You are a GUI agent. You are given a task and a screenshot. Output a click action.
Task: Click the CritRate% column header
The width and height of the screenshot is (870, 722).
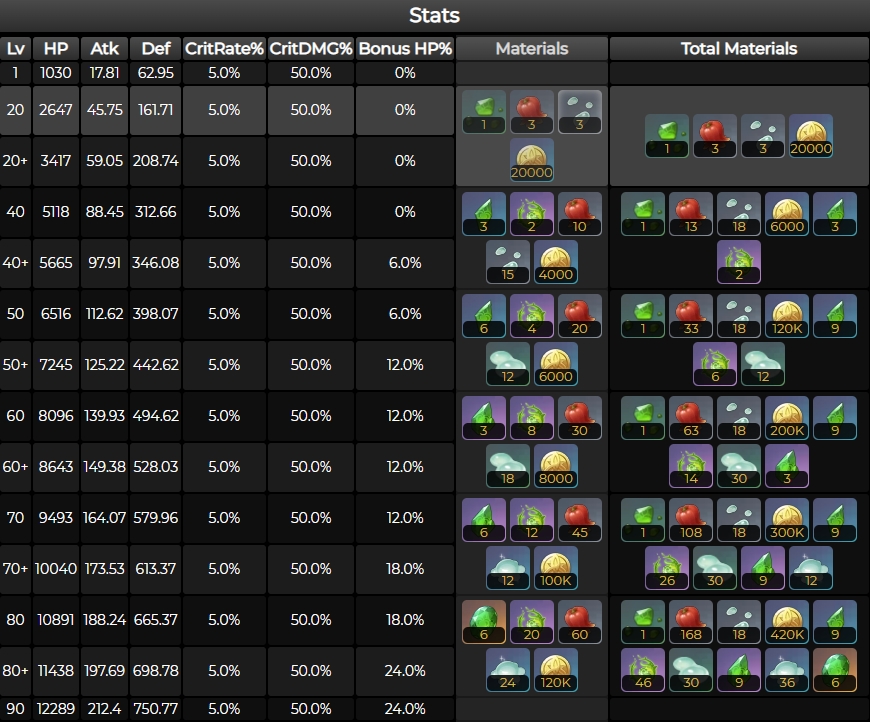pos(224,48)
